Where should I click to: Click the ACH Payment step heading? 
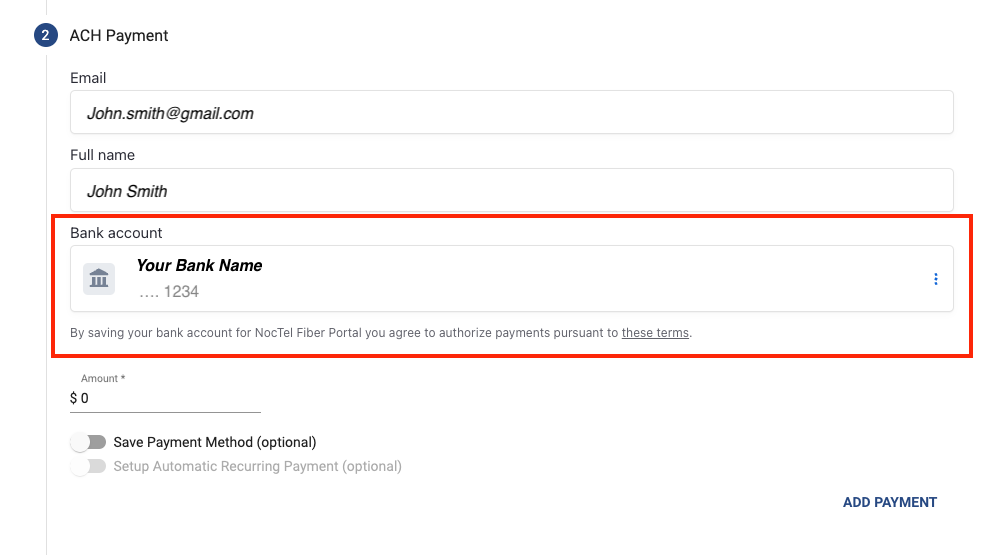119,36
